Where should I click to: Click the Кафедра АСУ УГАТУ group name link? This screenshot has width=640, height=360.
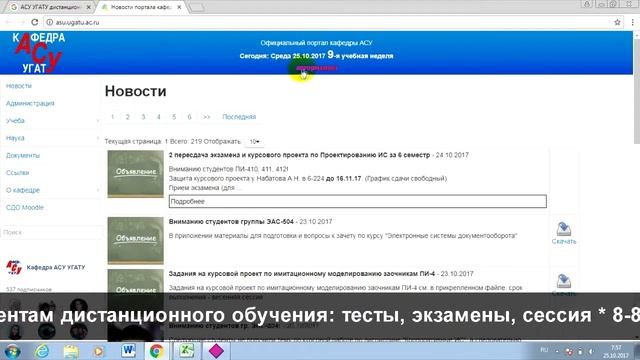pos(56,268)
